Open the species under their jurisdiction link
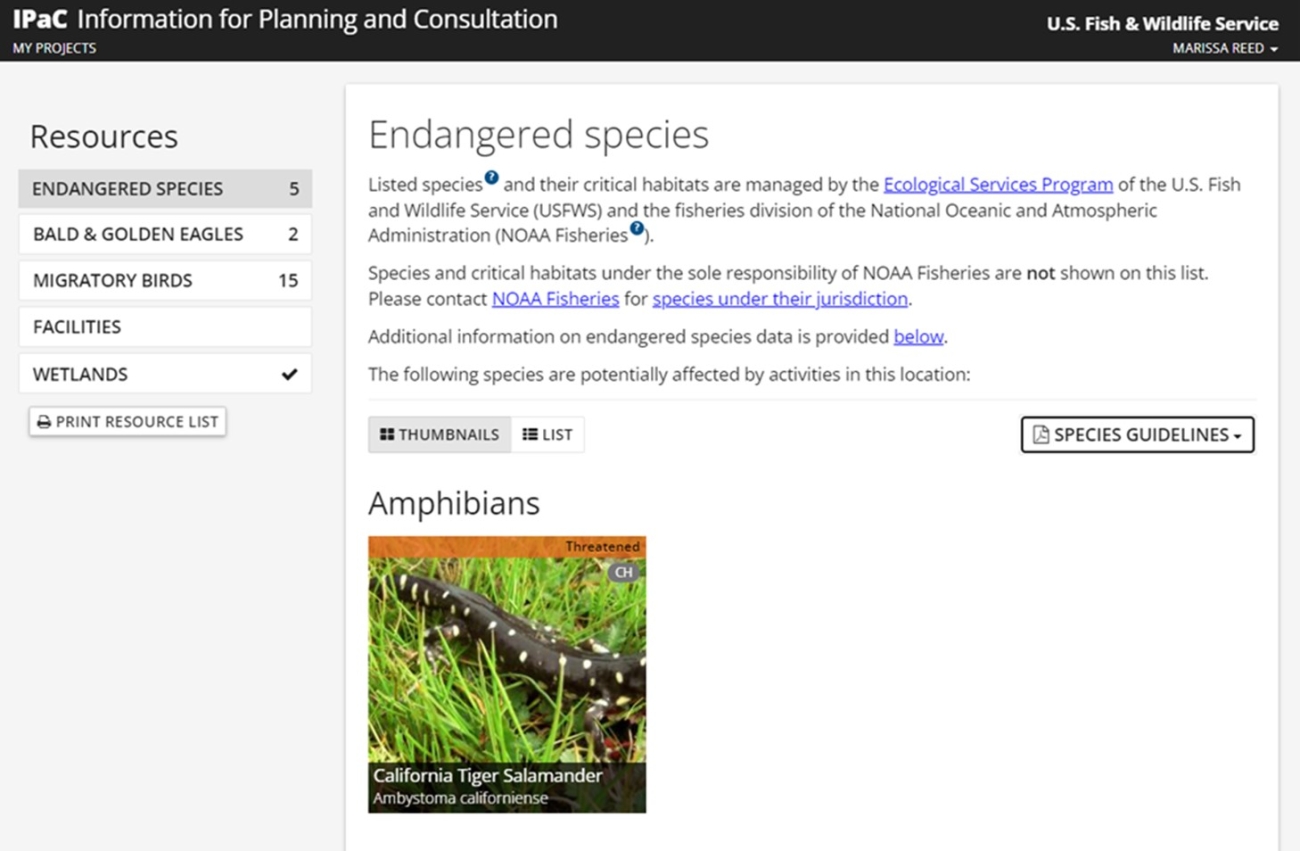Screen dimensions: 1300x851 780,299
